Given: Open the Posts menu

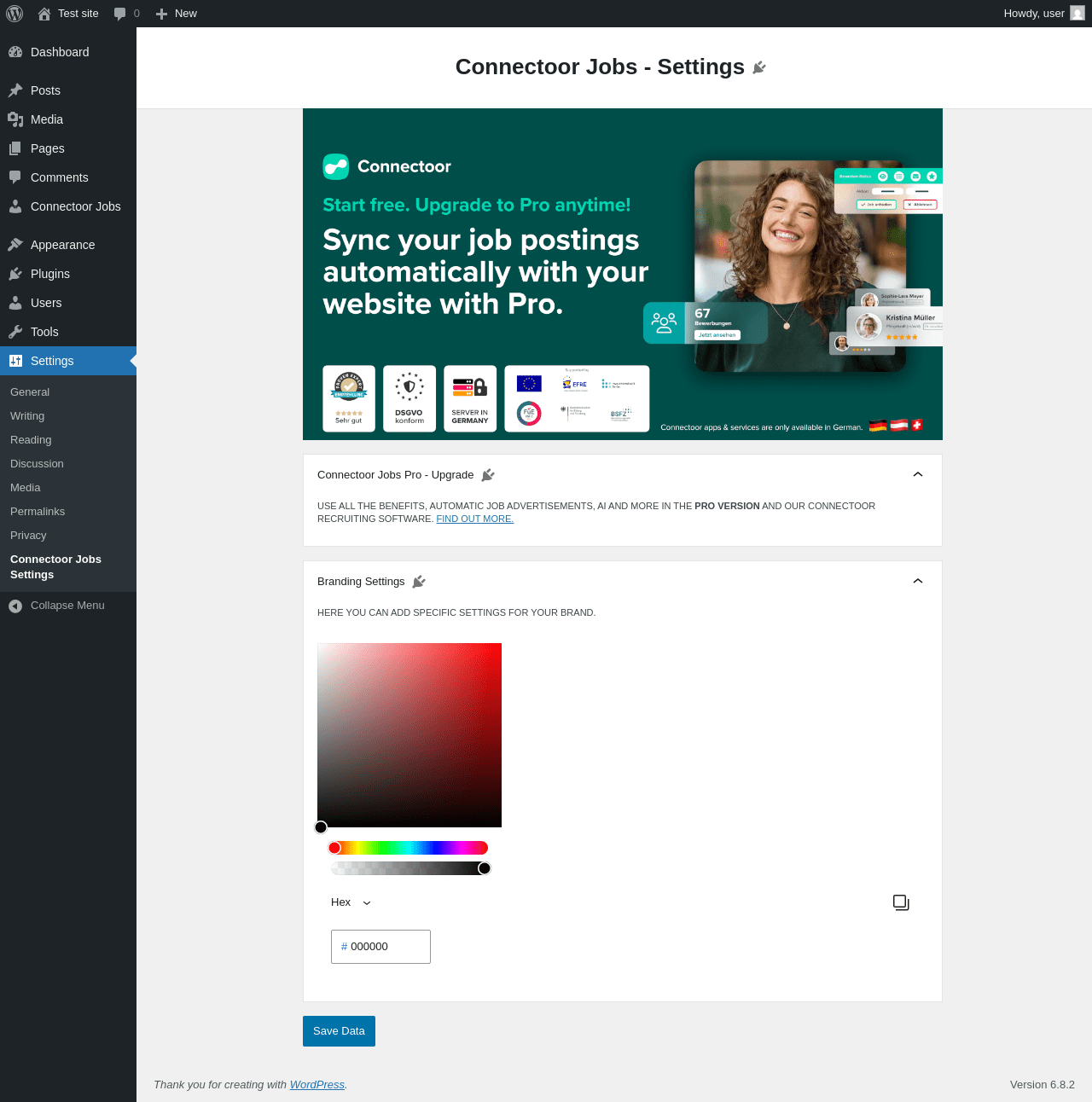Looking at the screenshot, I should click(68, 90).
